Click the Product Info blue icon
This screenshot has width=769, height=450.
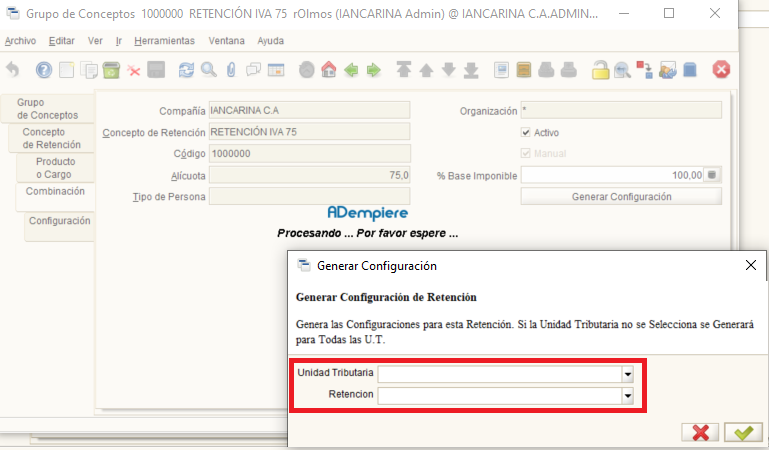pyautogui.click(x=690, y=70)
